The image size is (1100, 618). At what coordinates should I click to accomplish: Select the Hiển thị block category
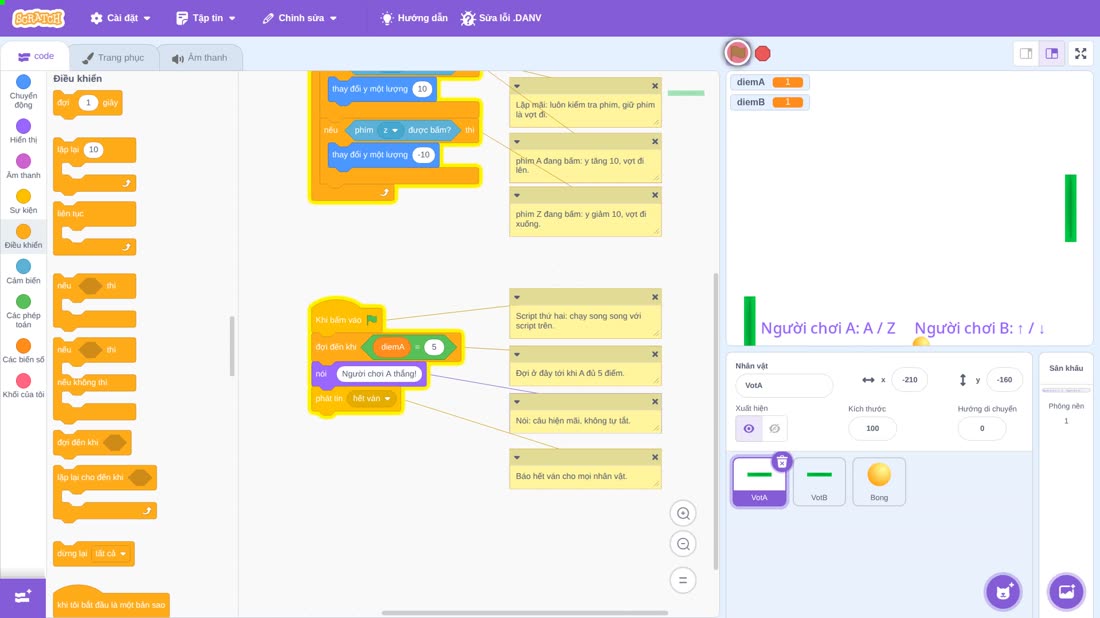23,131
